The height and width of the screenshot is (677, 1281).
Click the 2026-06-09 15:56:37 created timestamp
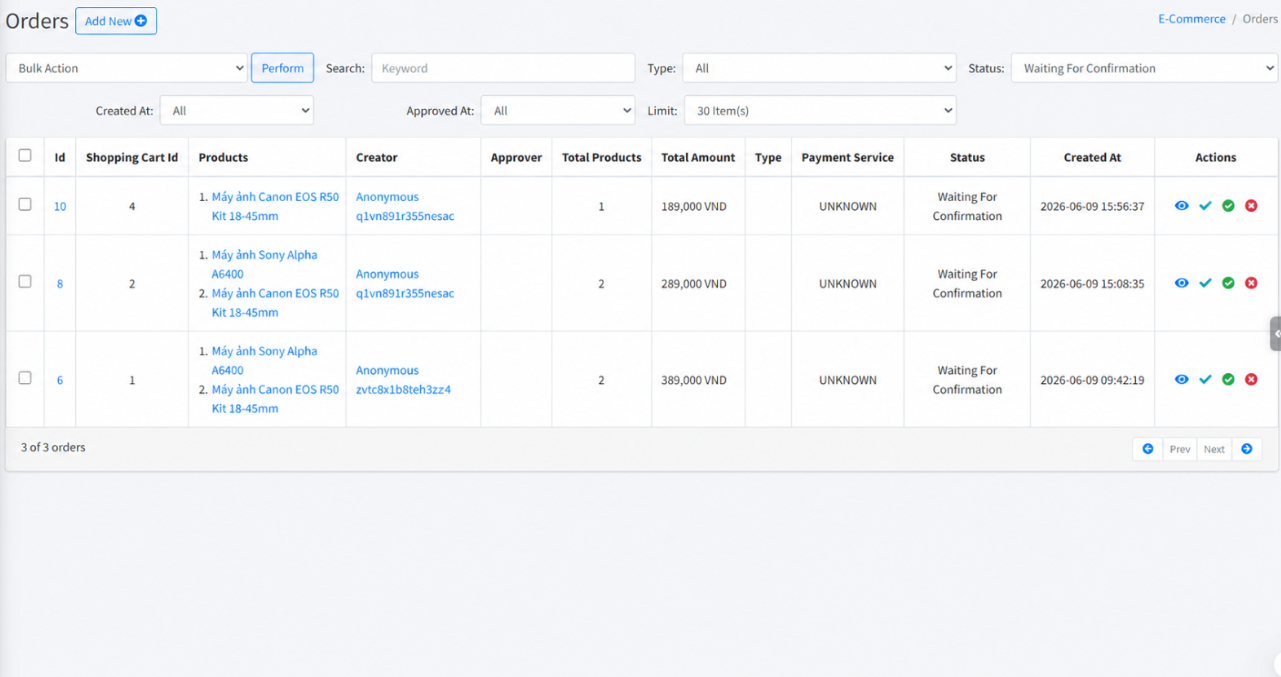[x=1092, y=206]
